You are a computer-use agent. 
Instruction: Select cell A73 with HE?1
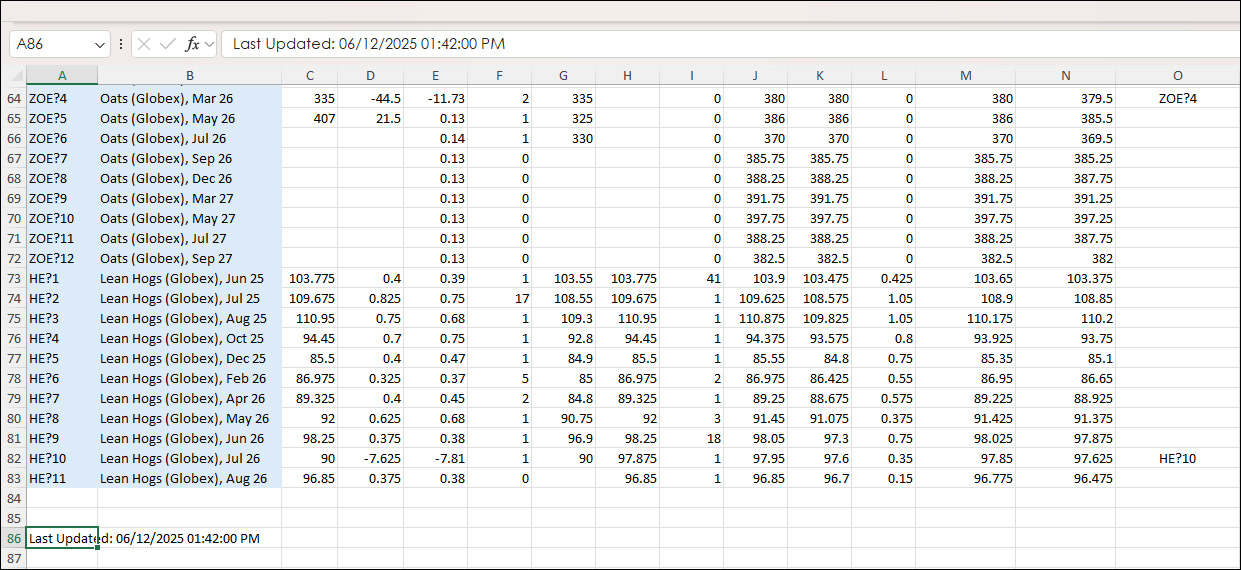click(x=62, y=278)
